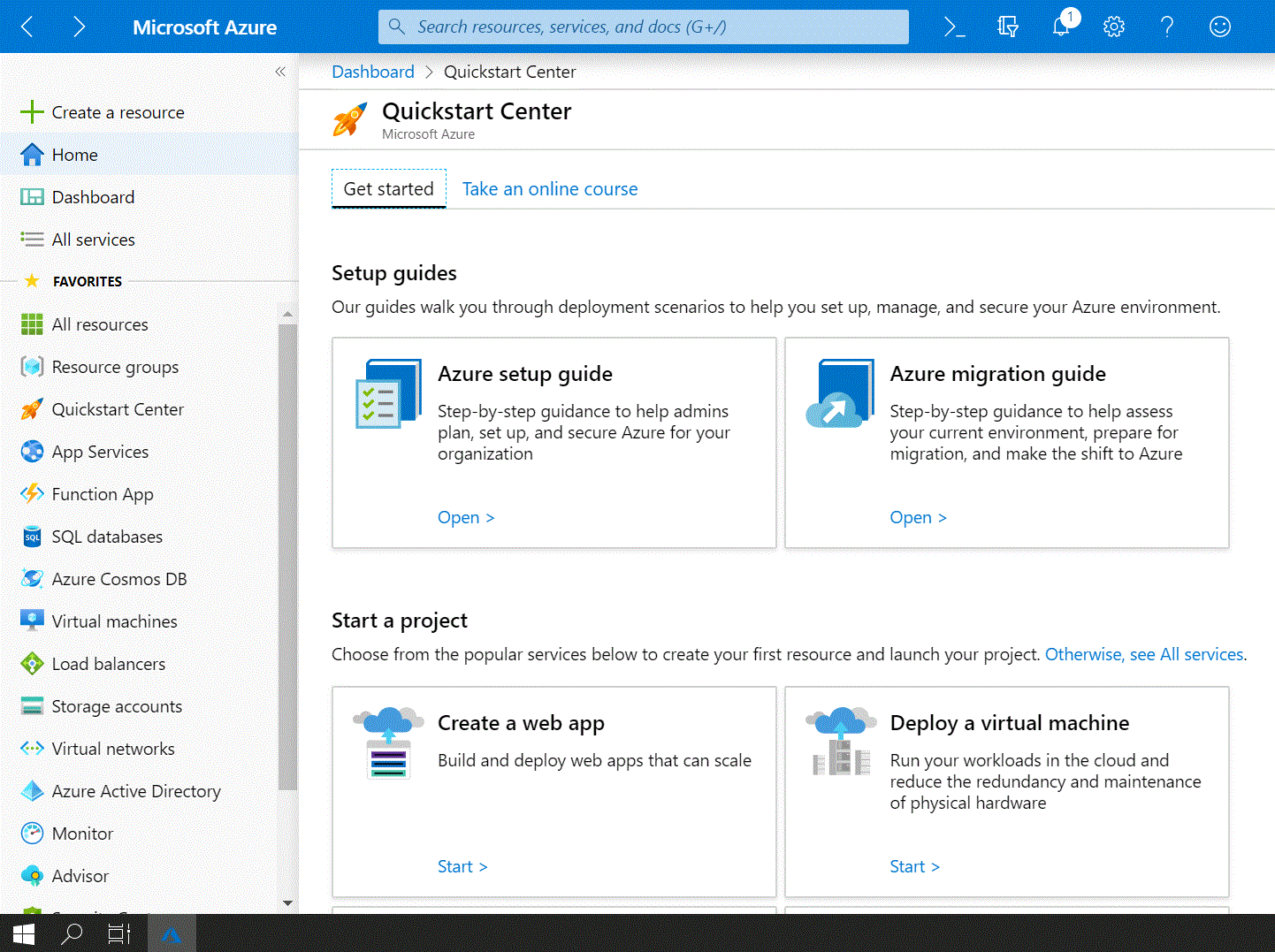Click the Monitor gauge icon
The image size is (1275, 952).
[32, 834]
